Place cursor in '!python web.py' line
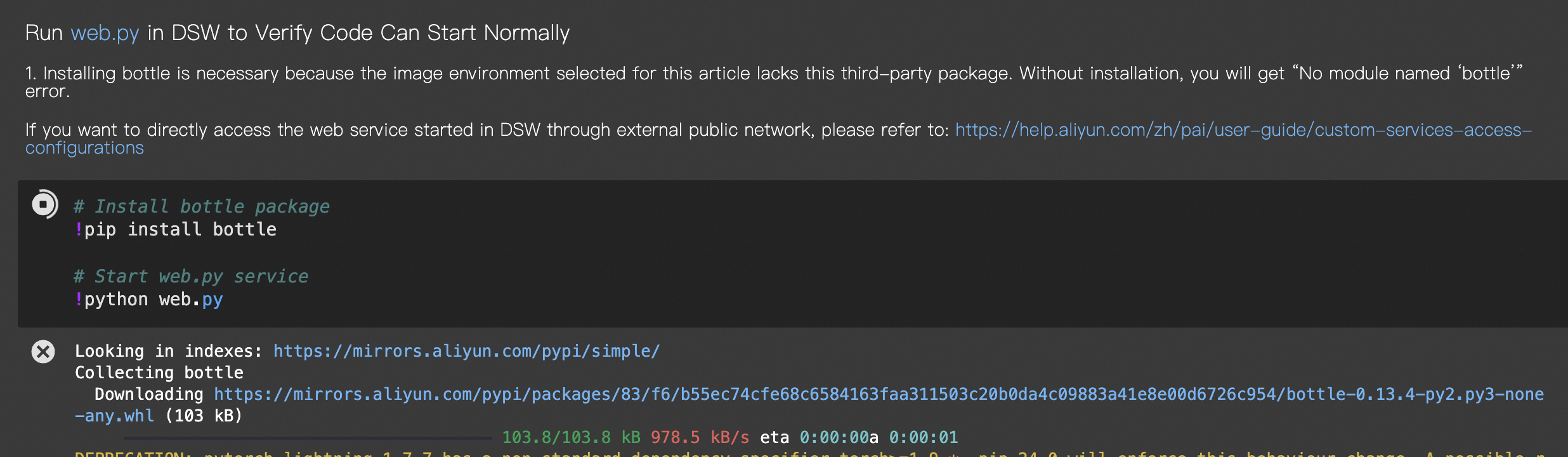The width and height of the screenshot is (1568, 457). 148,300
